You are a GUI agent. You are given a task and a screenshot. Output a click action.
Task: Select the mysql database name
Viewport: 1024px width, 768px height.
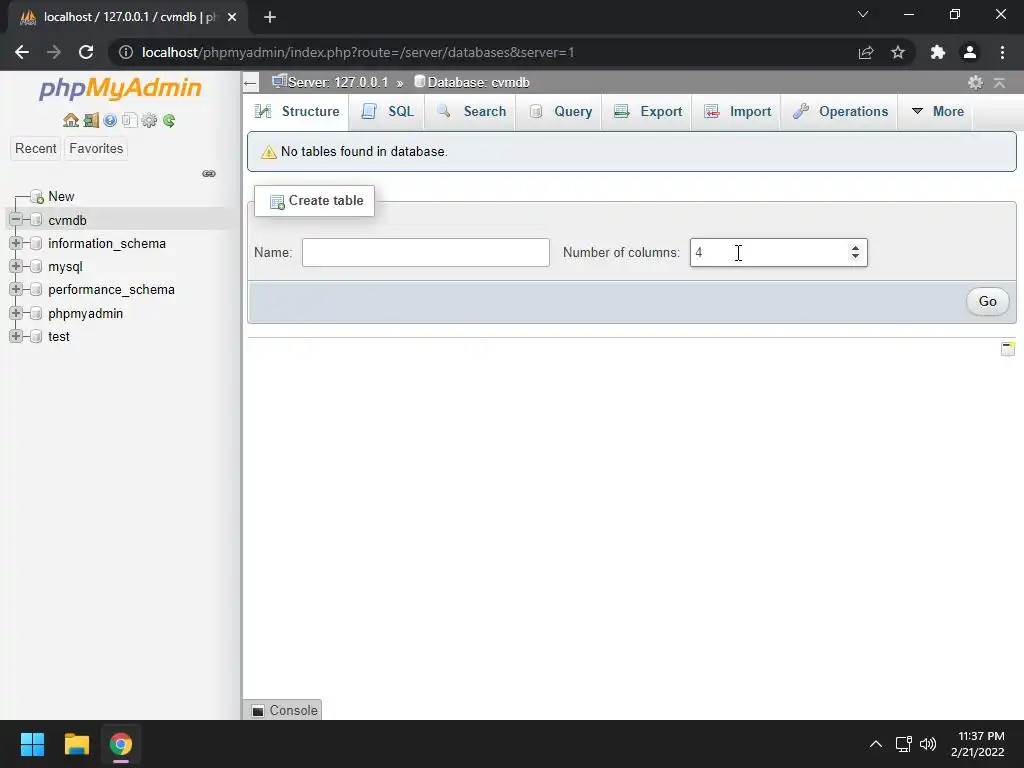tap(65, 266)
